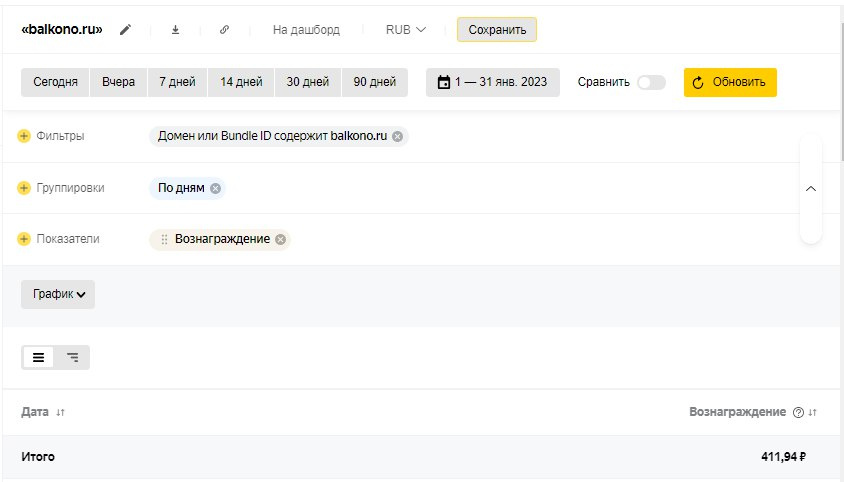Viewport: 844px width, 482px height.
Task: Click the Вознаграждение column header text
Action: [737, 412]
